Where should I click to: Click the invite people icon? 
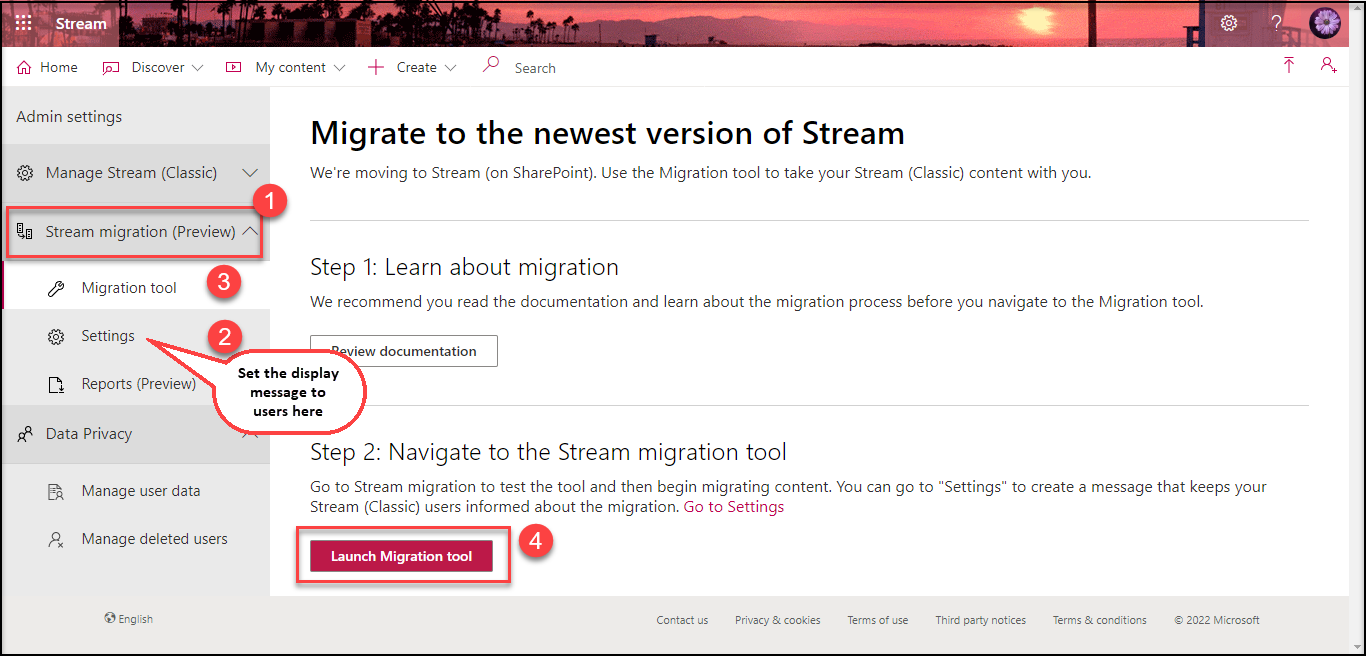tap(1328, 66)
